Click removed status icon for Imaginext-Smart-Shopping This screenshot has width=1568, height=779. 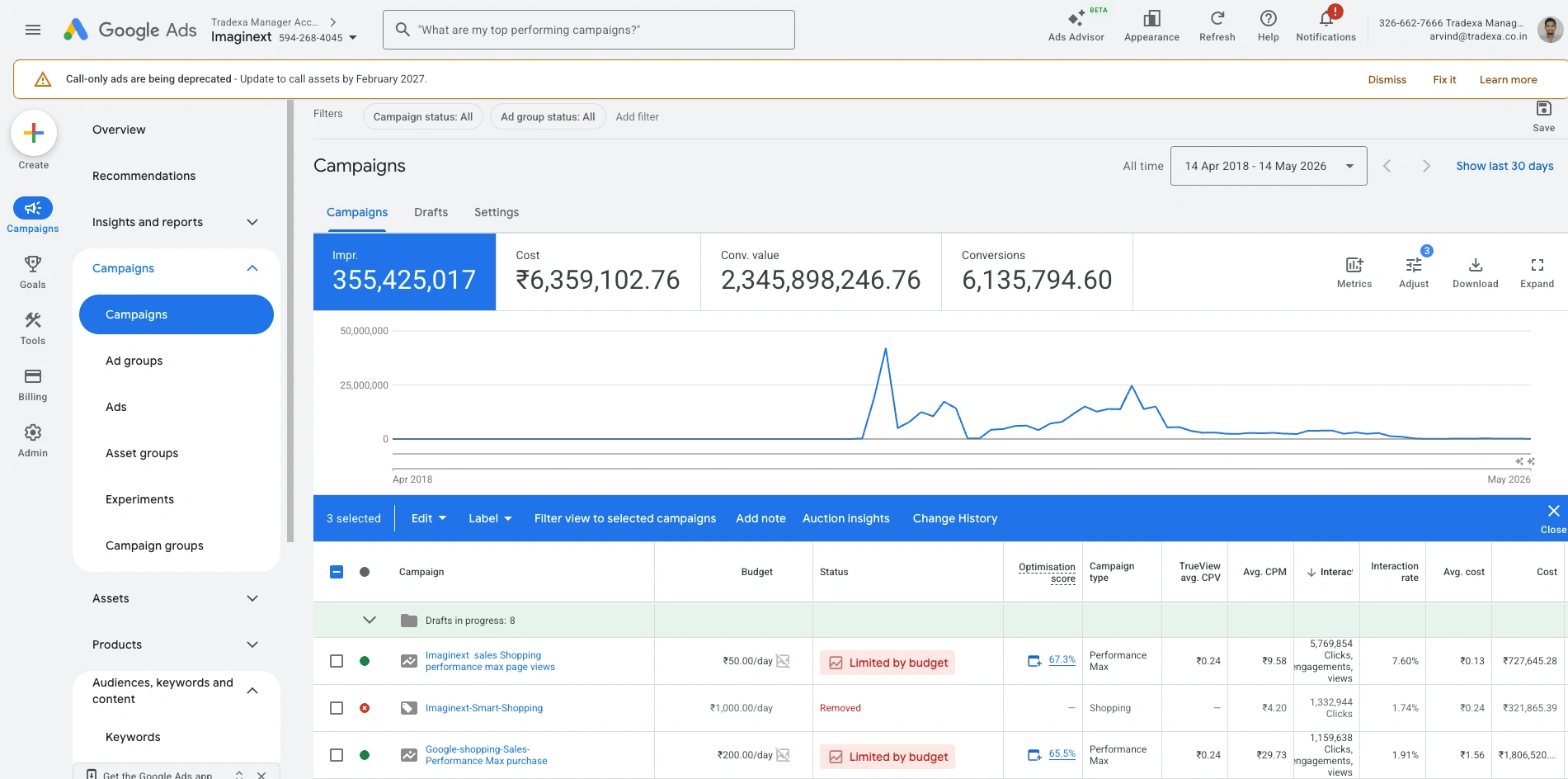[365, 708]
